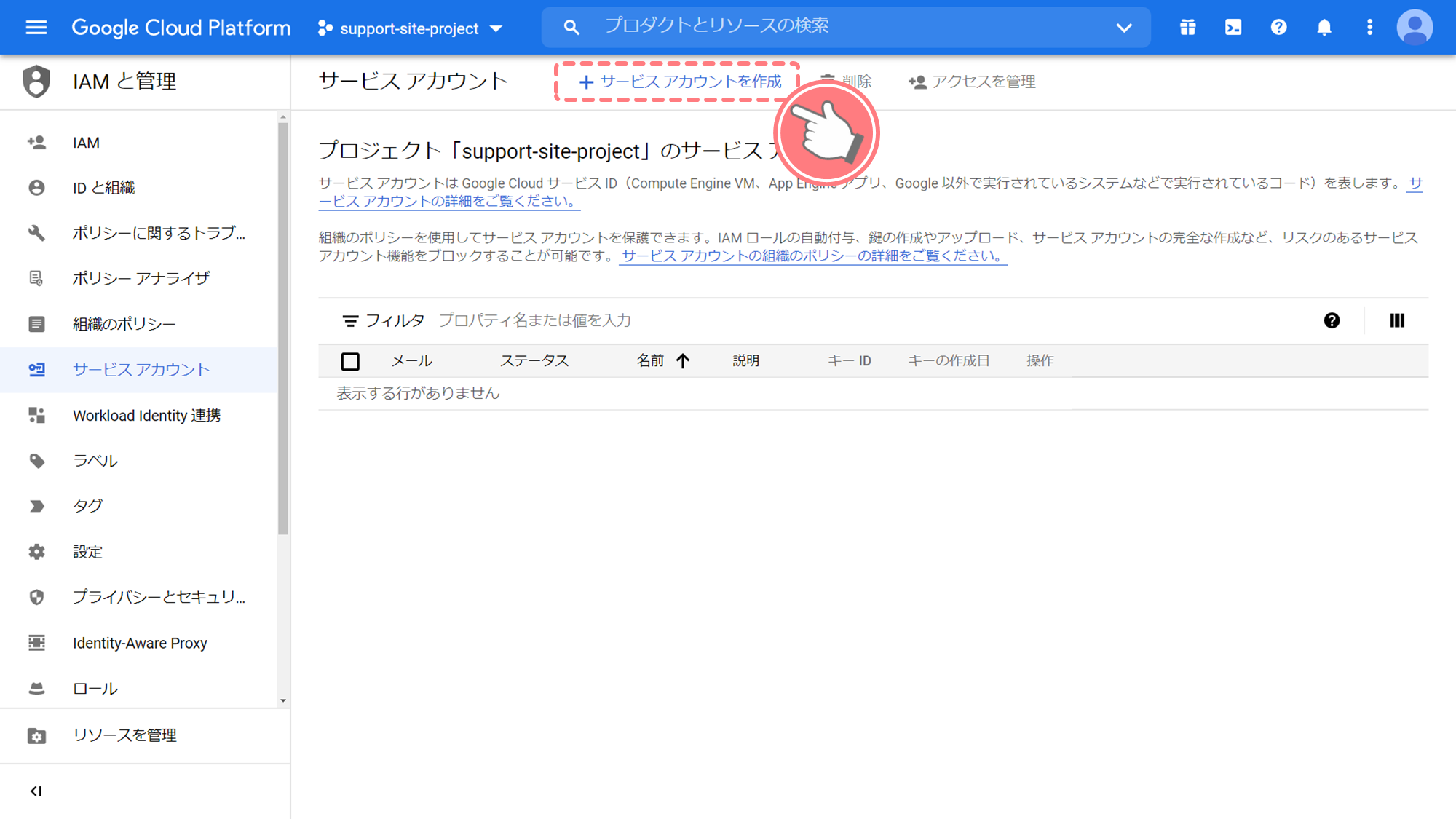The width and height of the screenshot is (1456, 819).
Task: Open the help question mark in header
Action: point(1278,28)
